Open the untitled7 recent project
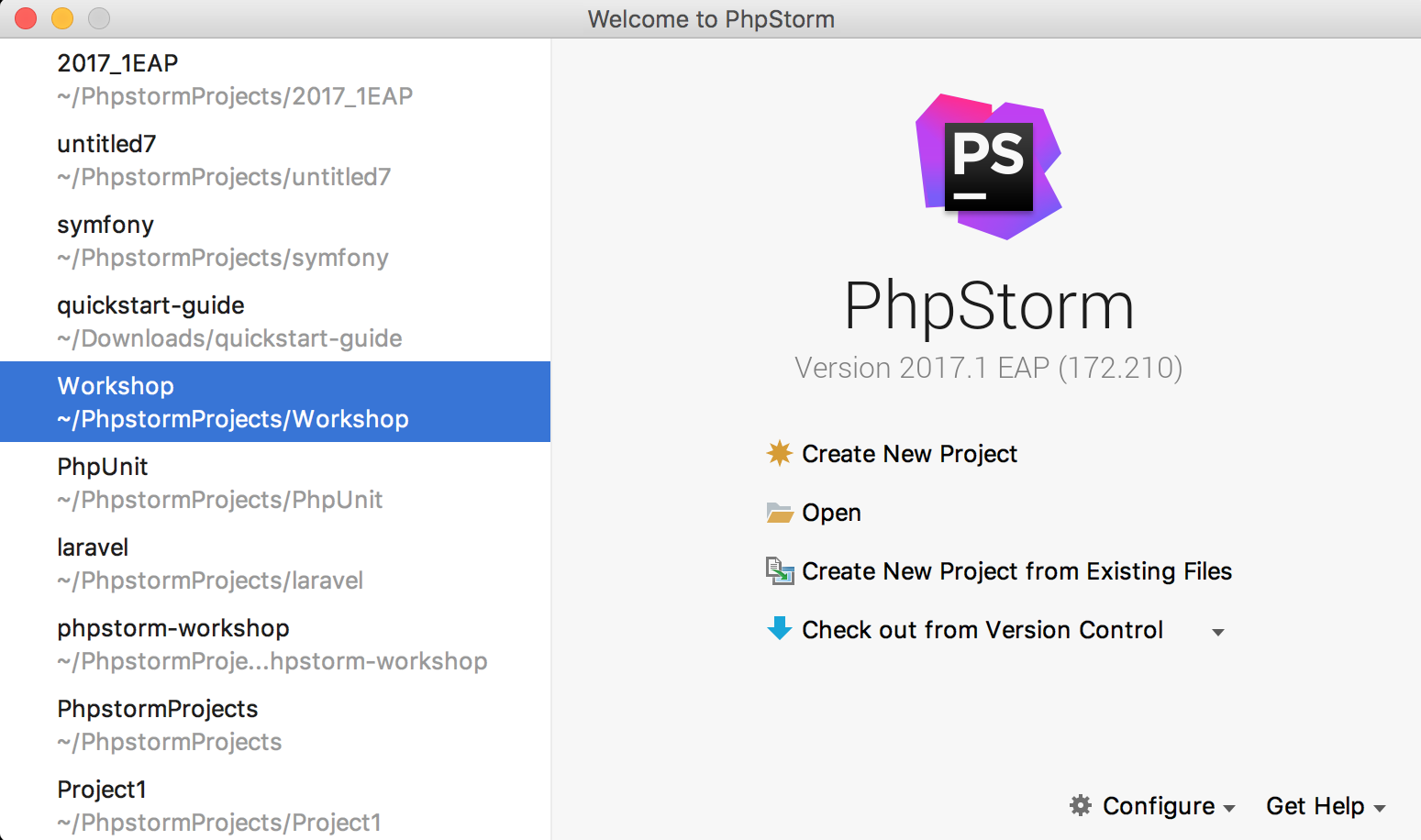This screenshot has width=1421, height=840. pos(224,160)
